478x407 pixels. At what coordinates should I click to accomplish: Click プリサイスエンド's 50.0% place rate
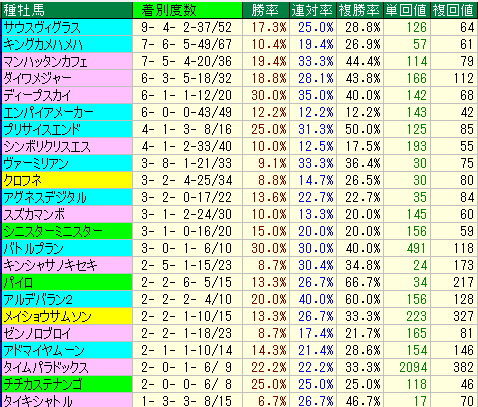click(363, 129)
